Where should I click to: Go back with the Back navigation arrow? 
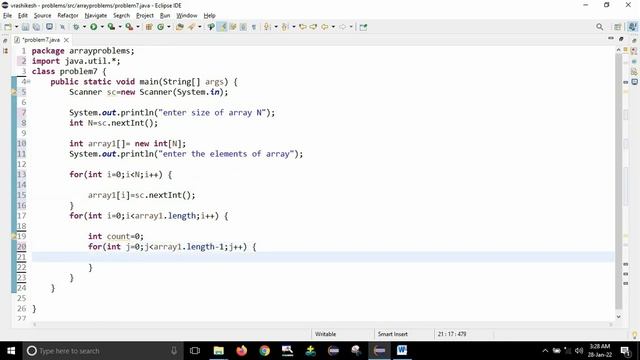click(325, 27)
